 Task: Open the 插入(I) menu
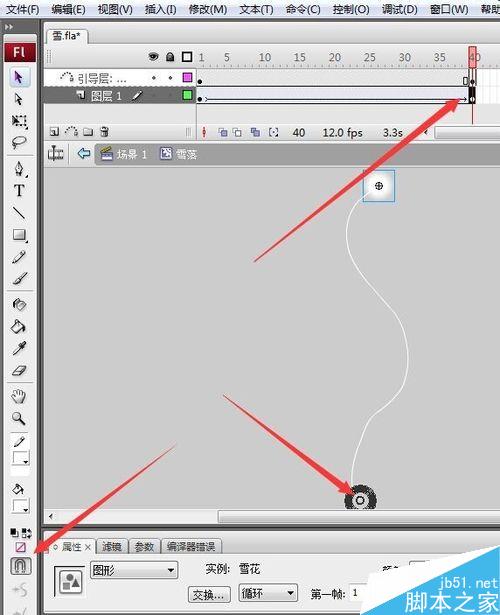160,9
